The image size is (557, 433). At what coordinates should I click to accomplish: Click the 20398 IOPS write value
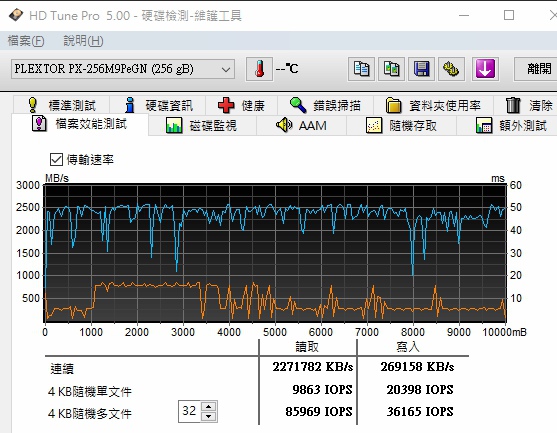click(x=420, y=390)
